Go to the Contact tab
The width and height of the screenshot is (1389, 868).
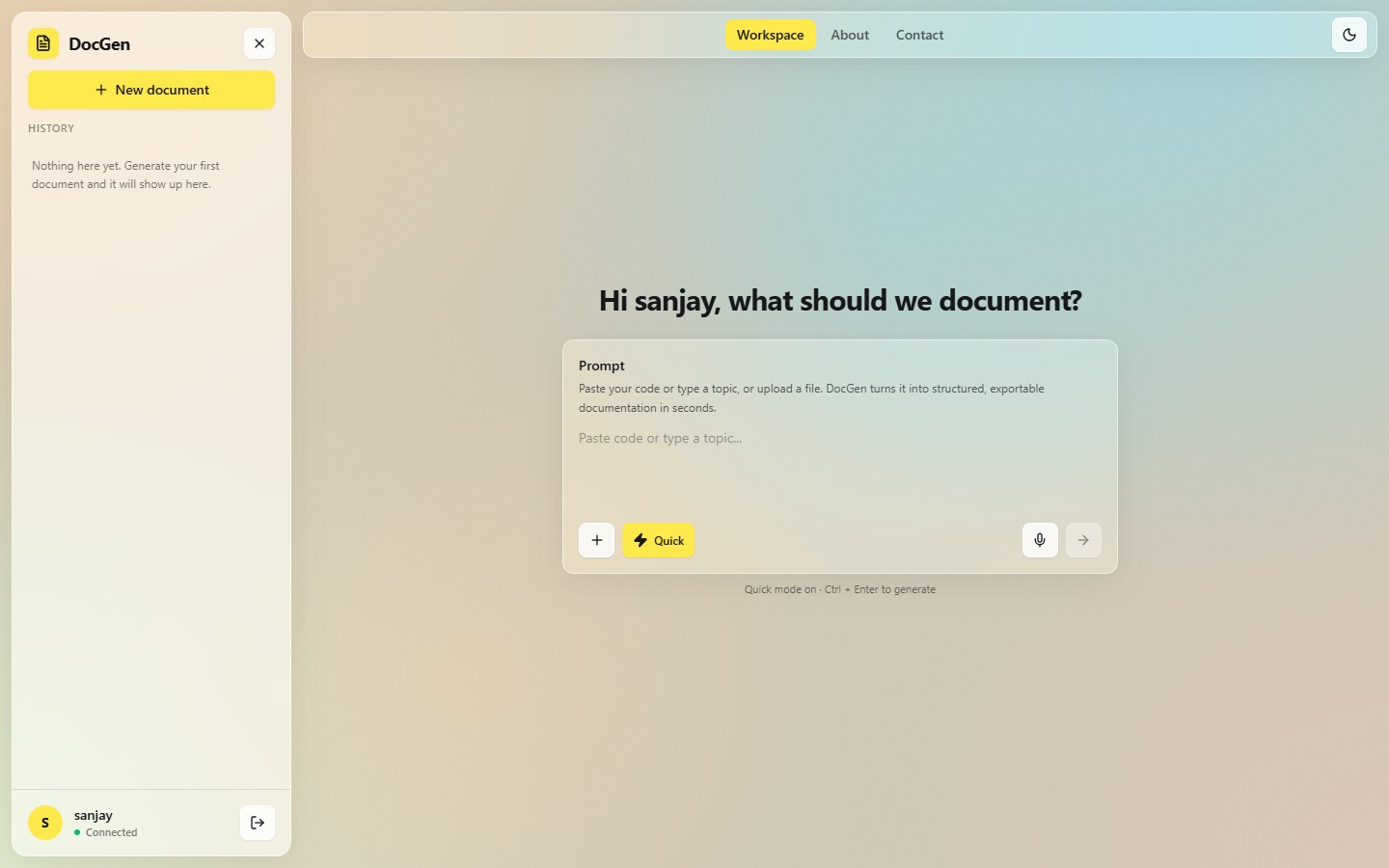coord(919,35)
